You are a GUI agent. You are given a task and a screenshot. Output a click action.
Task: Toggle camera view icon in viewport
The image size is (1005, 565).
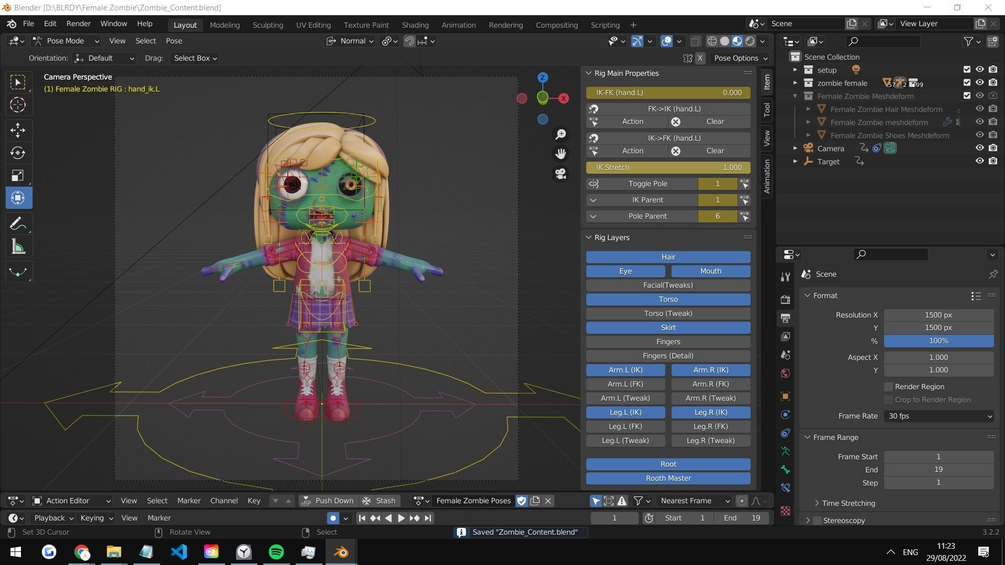tap(561, 173)
